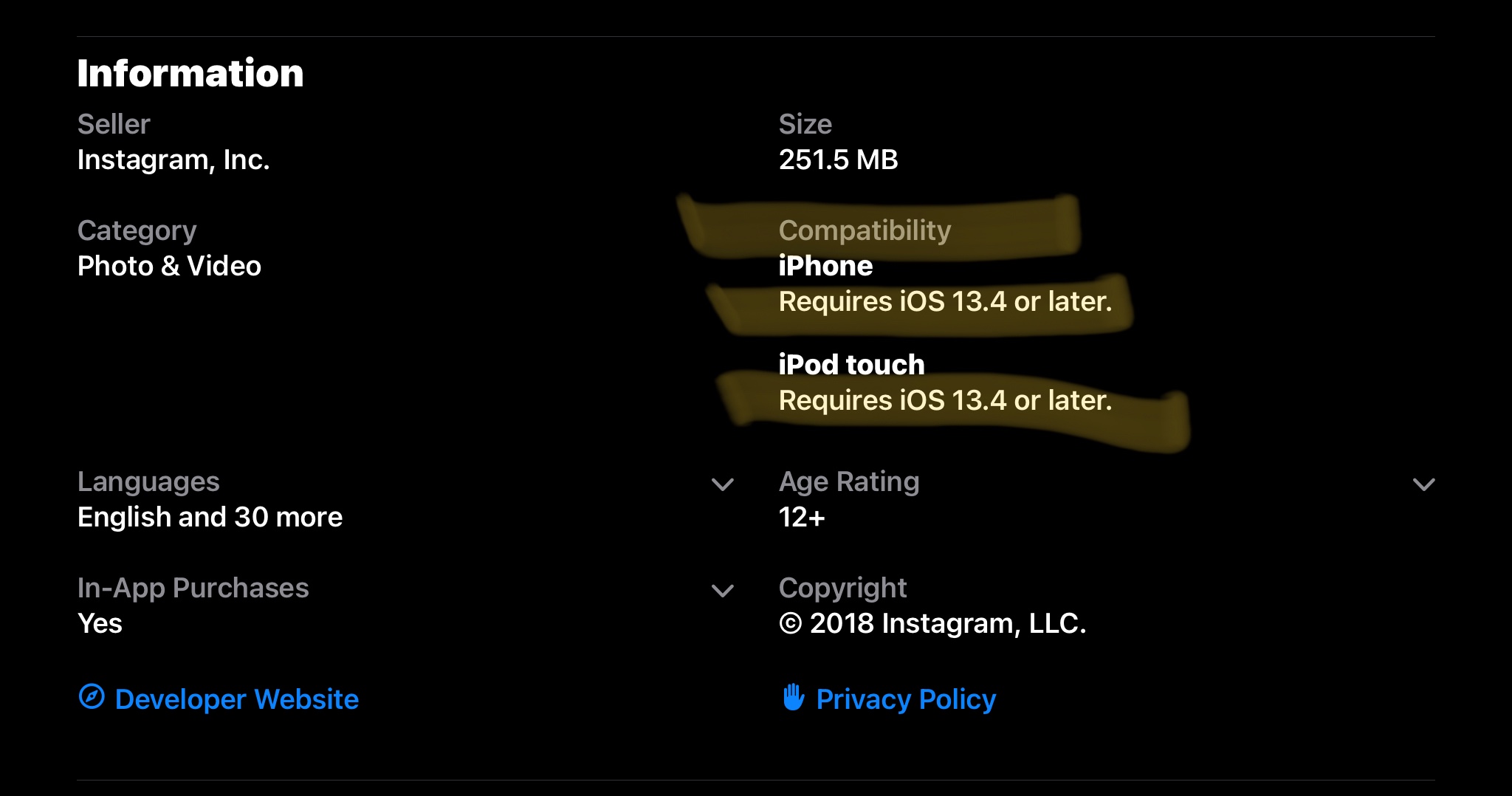The image size is (1512, 796).
Task: Click the Compatibility label
Action: tap(865, 231)
